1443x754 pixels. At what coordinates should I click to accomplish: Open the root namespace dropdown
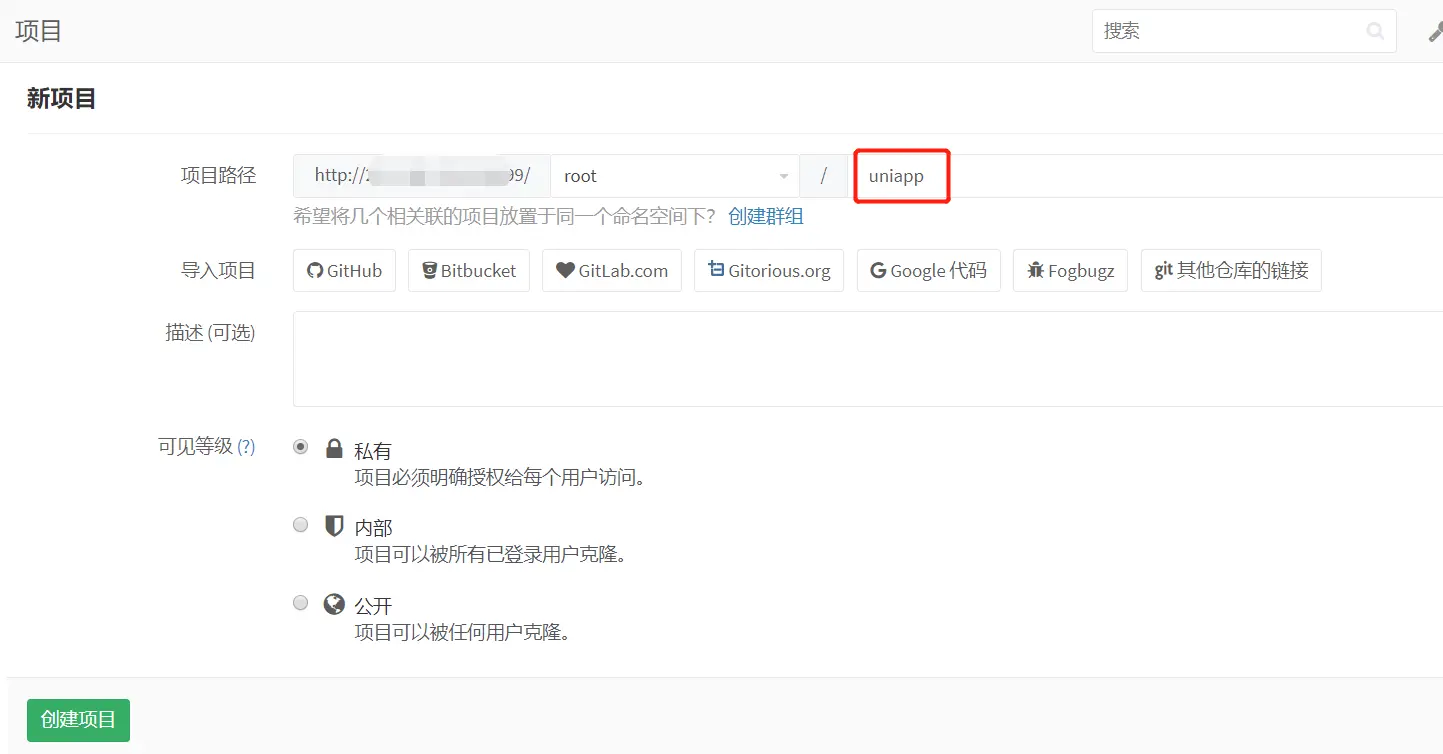(x=675, y=176)
